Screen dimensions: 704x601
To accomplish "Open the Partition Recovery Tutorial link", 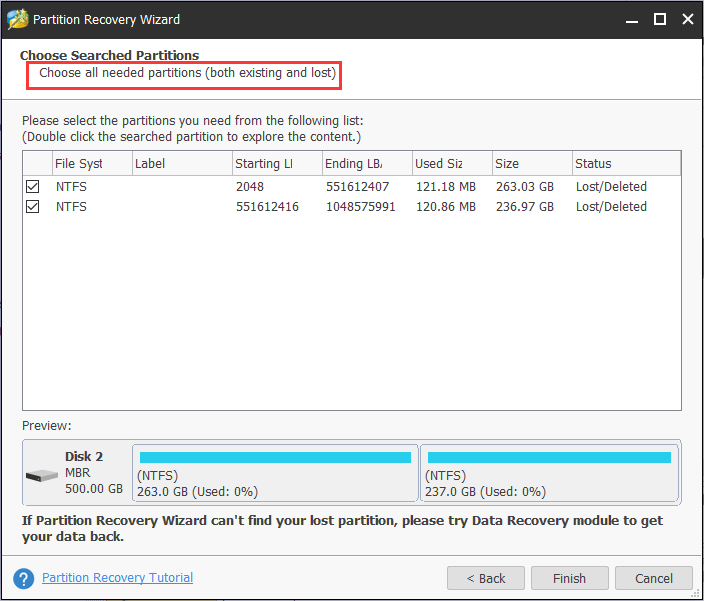I will (118, 578).
